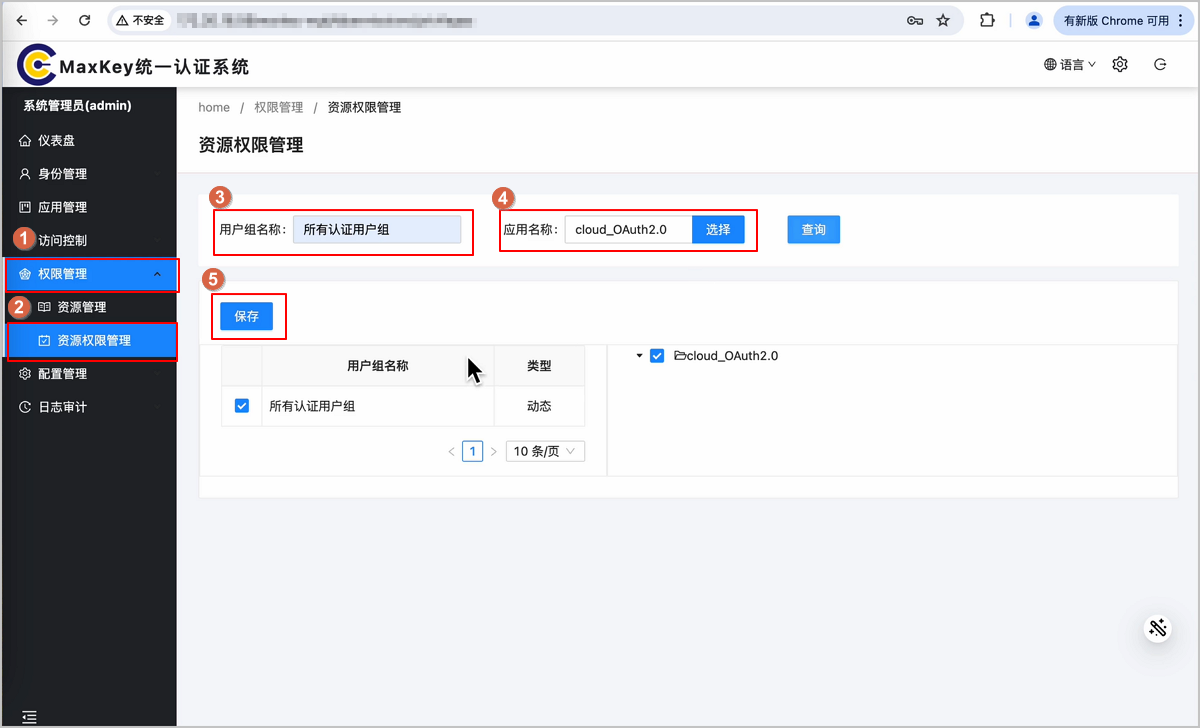Open the settings gear in header
Viewport: 1200px width, 728px height.
click(x=1120, y=64)
